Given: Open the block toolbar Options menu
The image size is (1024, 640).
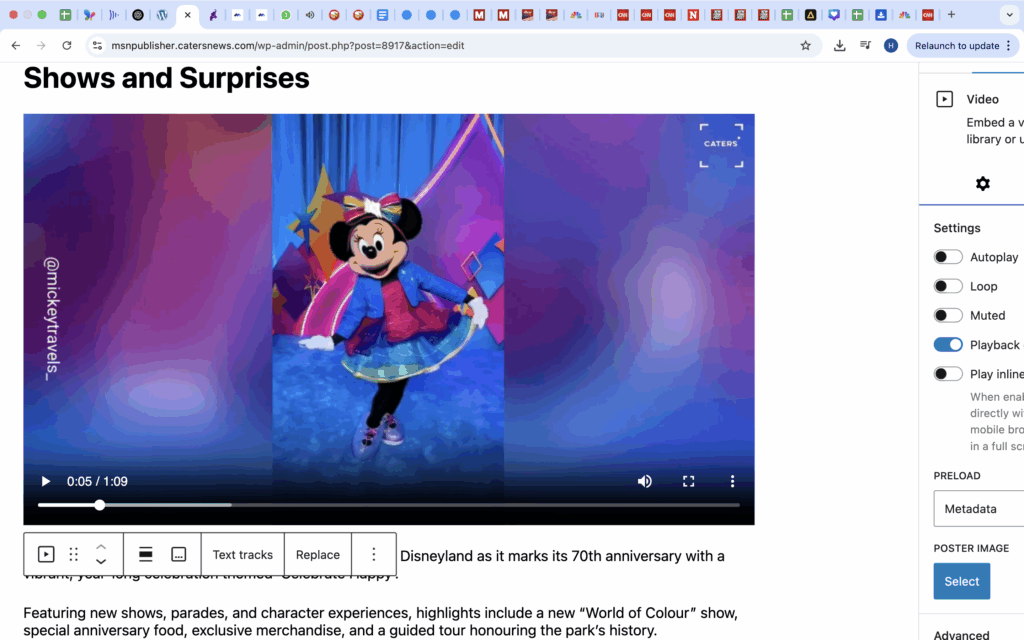Looking at the screenshot, I should click(x=374, y=554).
